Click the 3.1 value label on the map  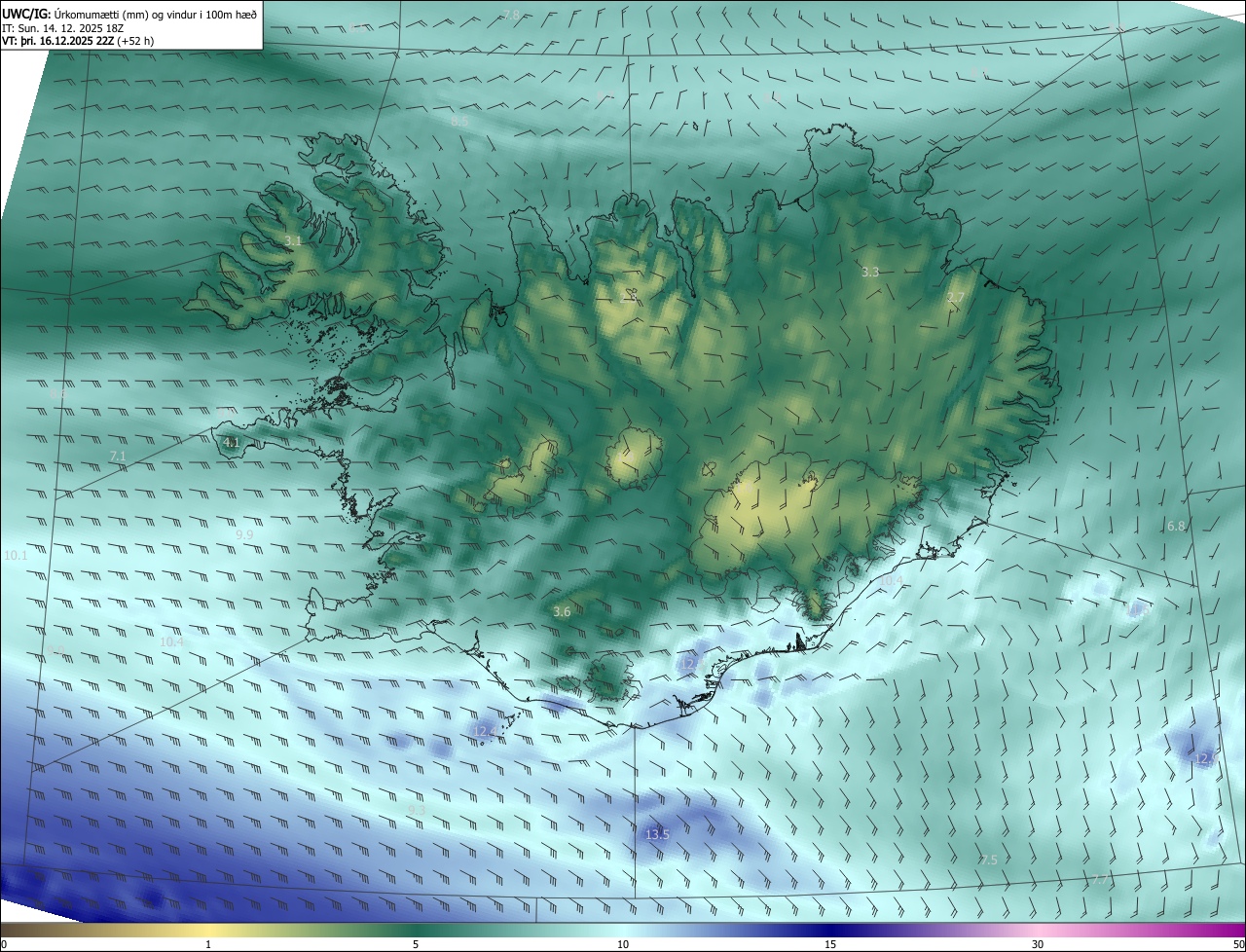click(293, 240)
